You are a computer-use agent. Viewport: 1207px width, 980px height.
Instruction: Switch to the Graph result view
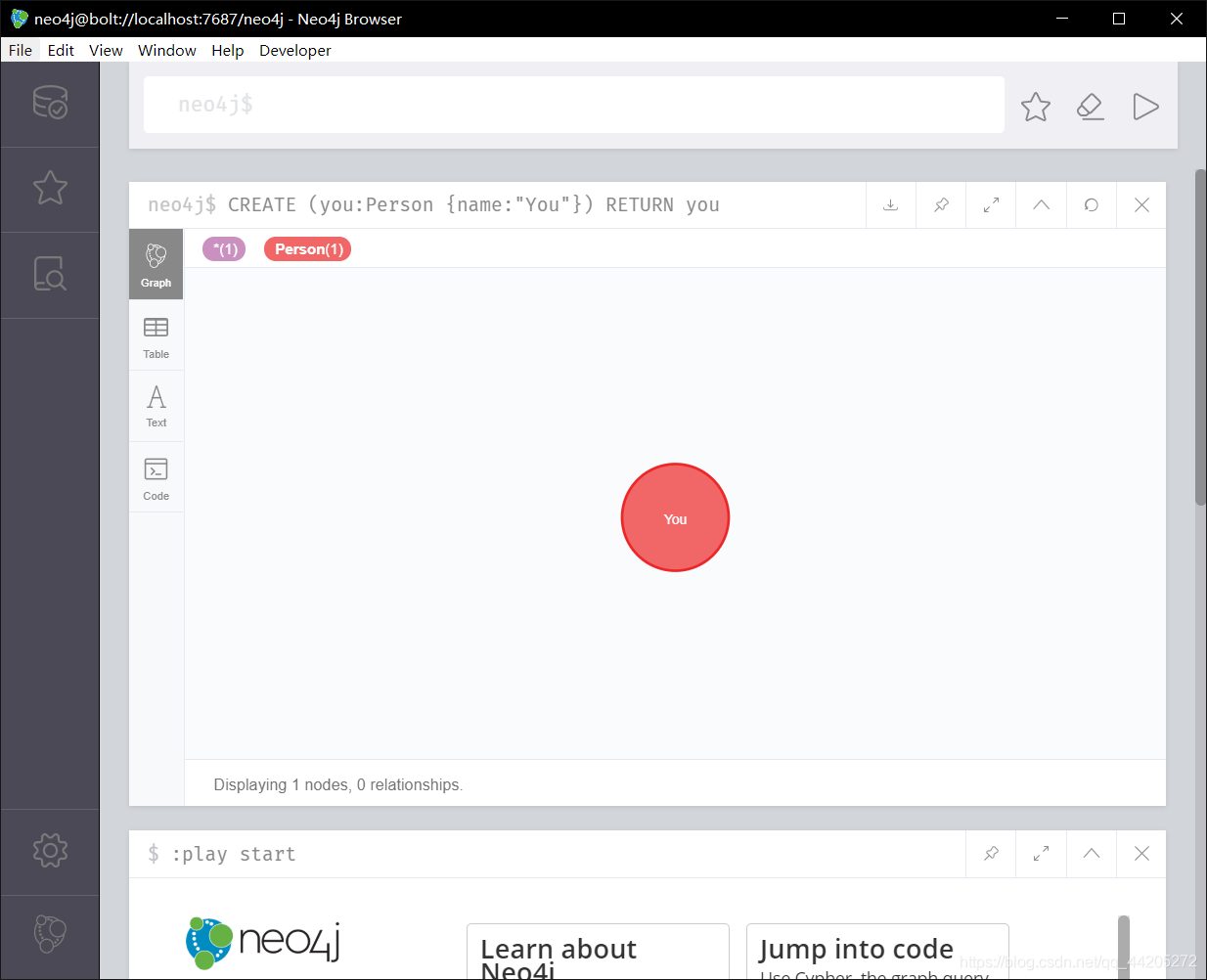tap(156, 264)
